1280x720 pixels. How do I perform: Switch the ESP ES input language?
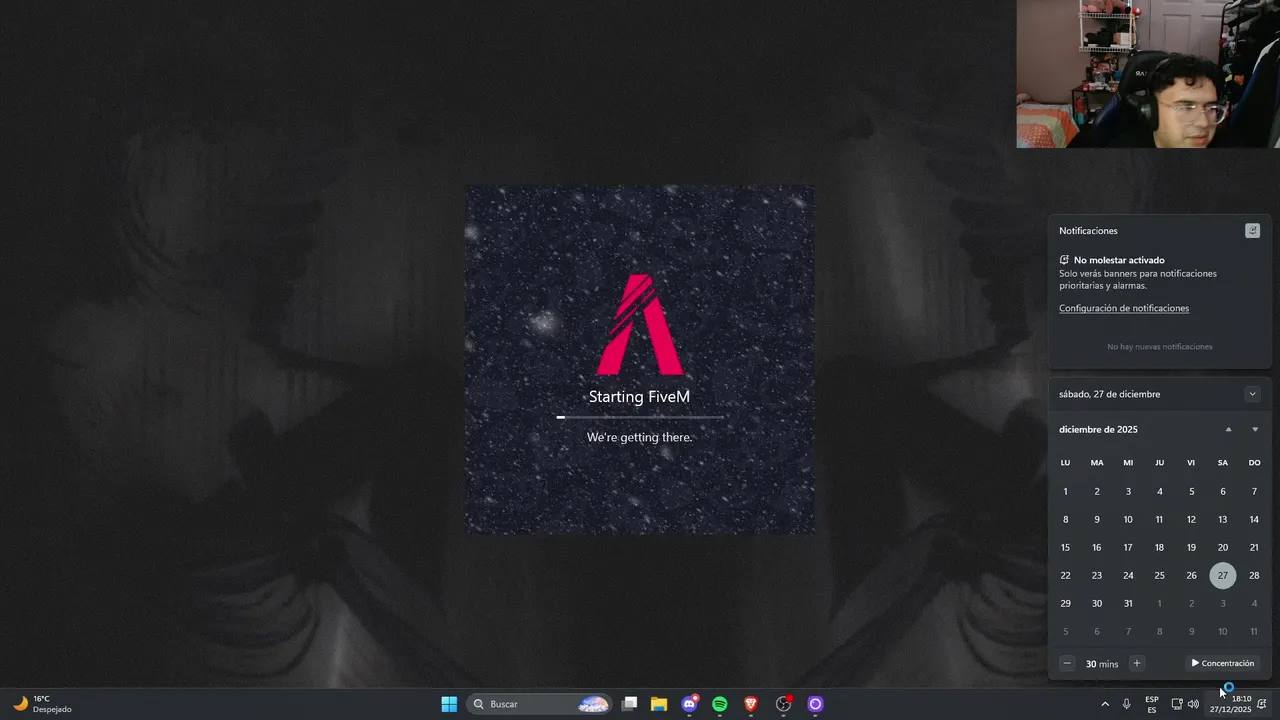point(1152,704)
